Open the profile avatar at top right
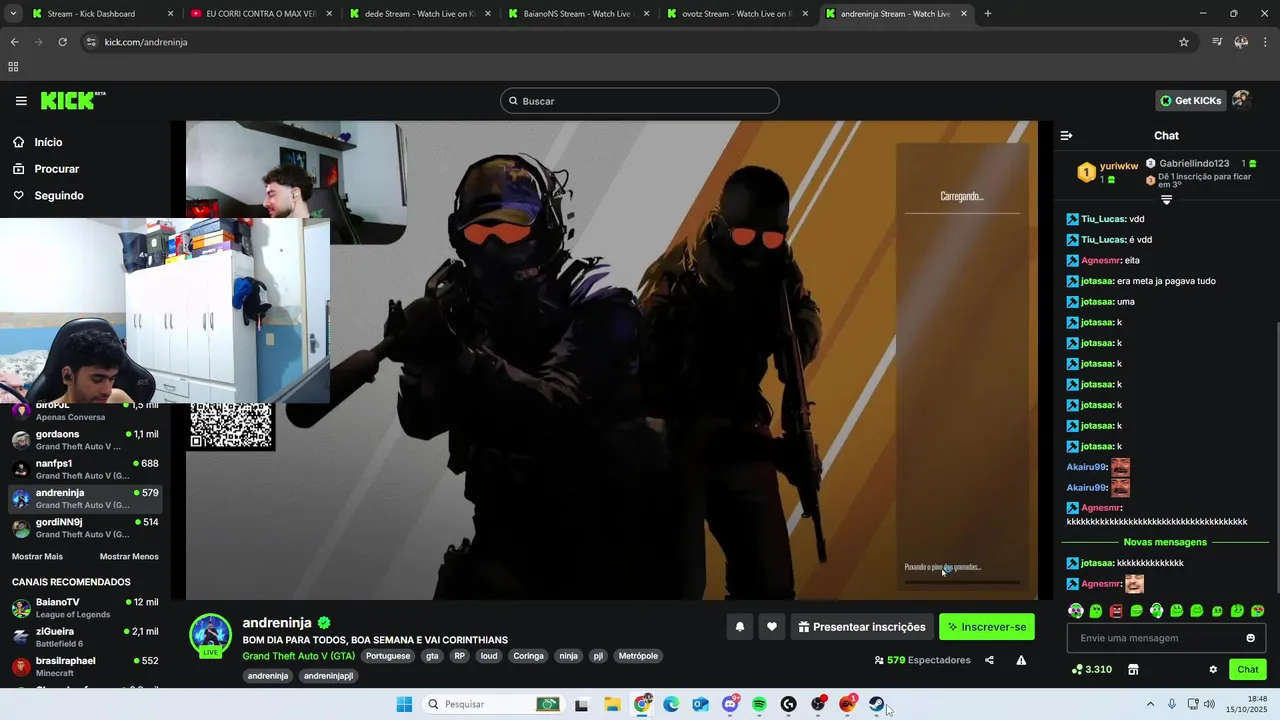This screenshot has width=1280, height=720. tap(1241, 100)
